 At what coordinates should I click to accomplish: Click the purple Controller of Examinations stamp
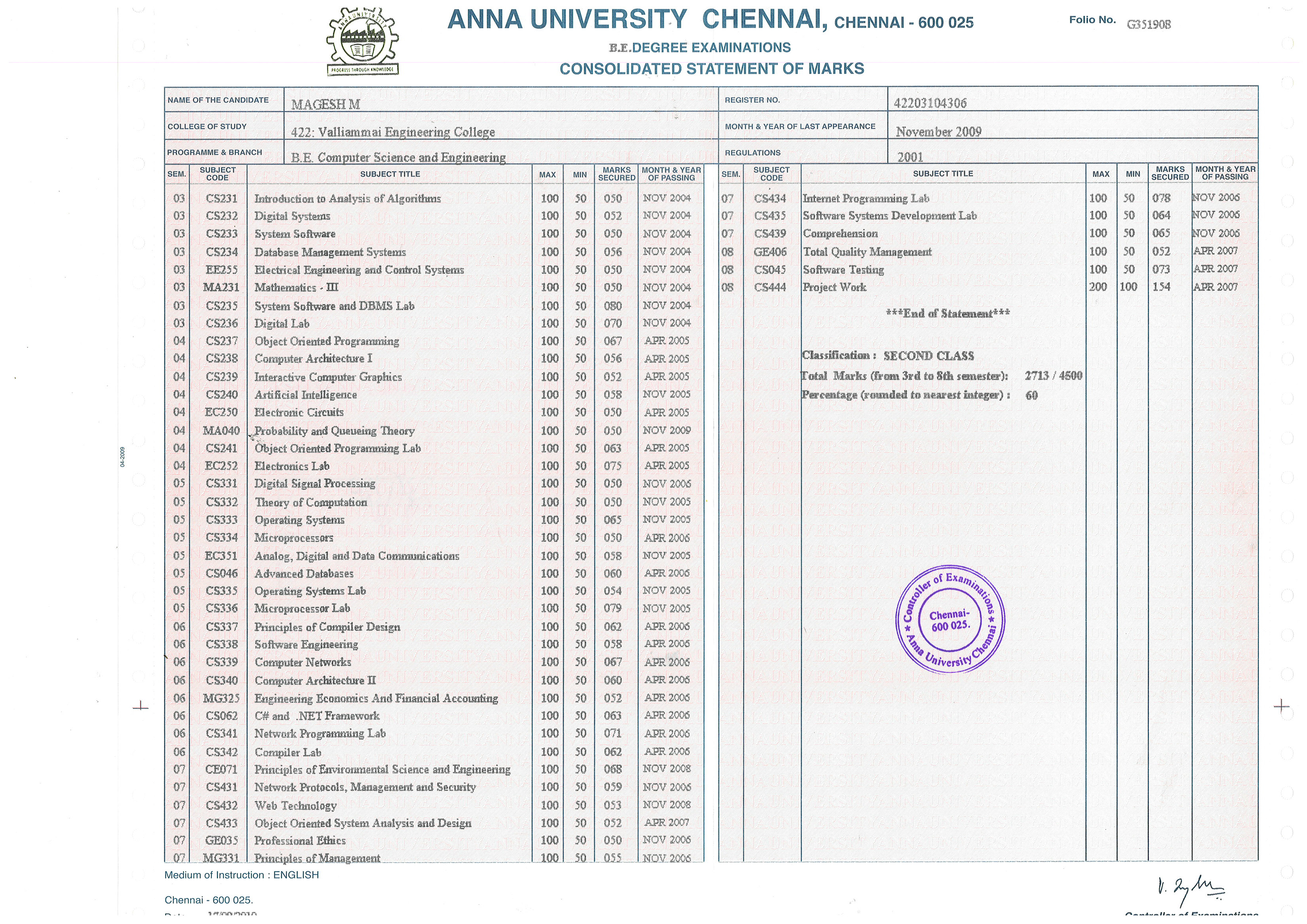[x=950, y=619]
